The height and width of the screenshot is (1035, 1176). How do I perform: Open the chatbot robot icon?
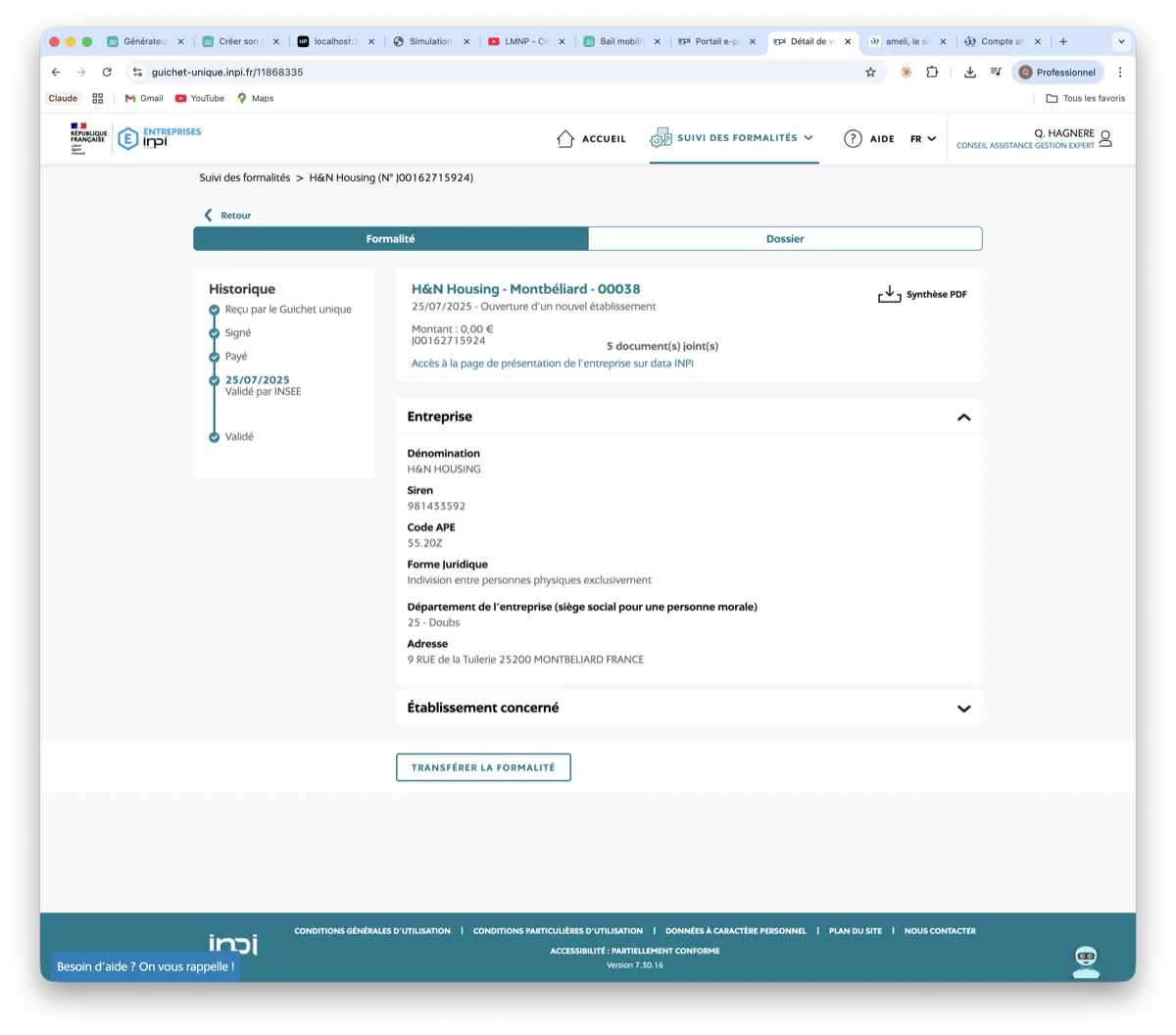click(x=1086, y=961)
